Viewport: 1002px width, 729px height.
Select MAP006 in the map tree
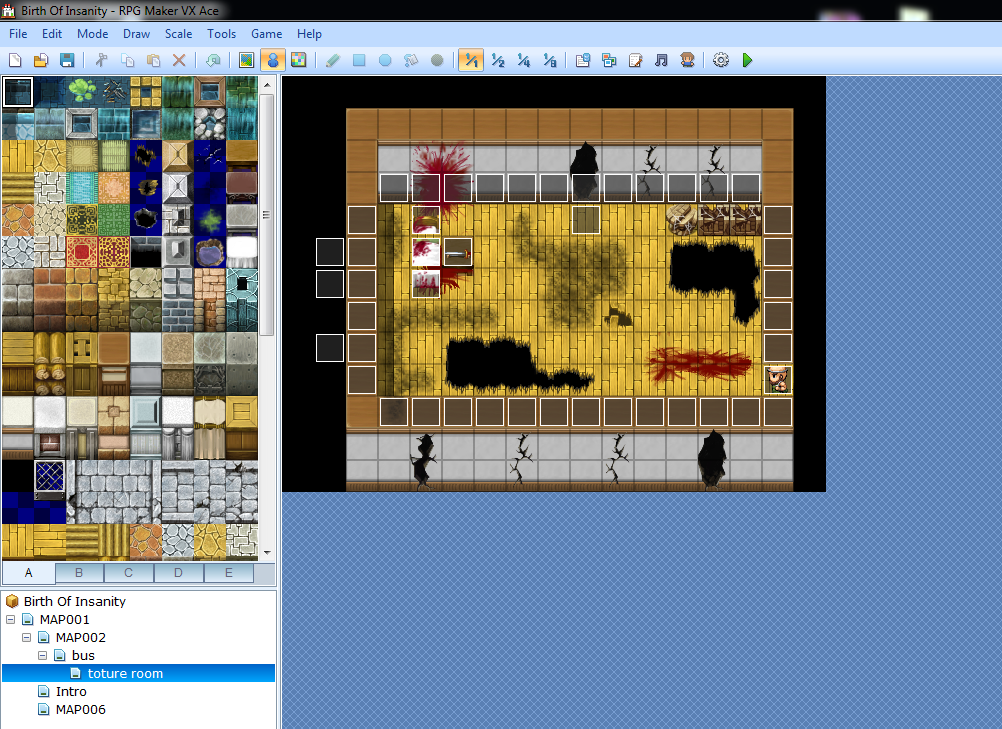81,709
